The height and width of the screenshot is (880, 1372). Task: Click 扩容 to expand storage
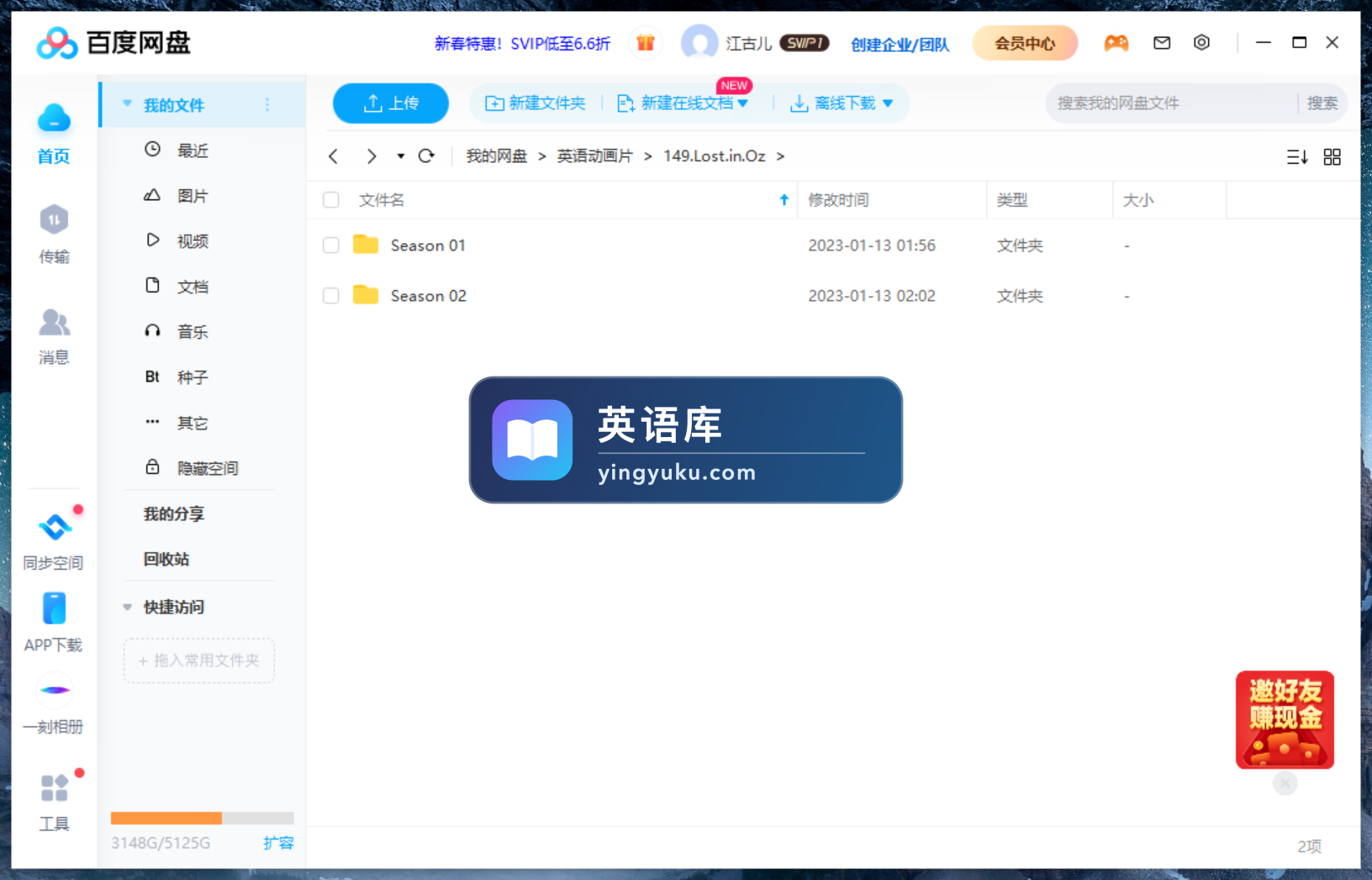[278, 842]
